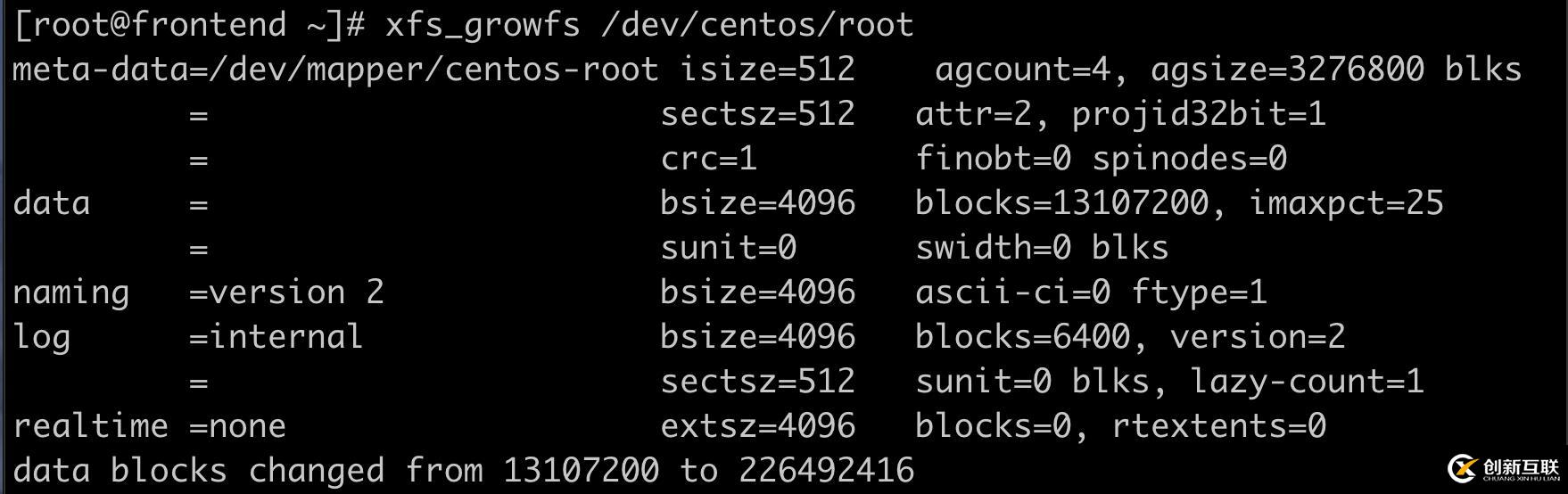Click the naming =version 2 text
Image resolution: width=1568 pixels, height=494 pixels.
coord(198,292)
